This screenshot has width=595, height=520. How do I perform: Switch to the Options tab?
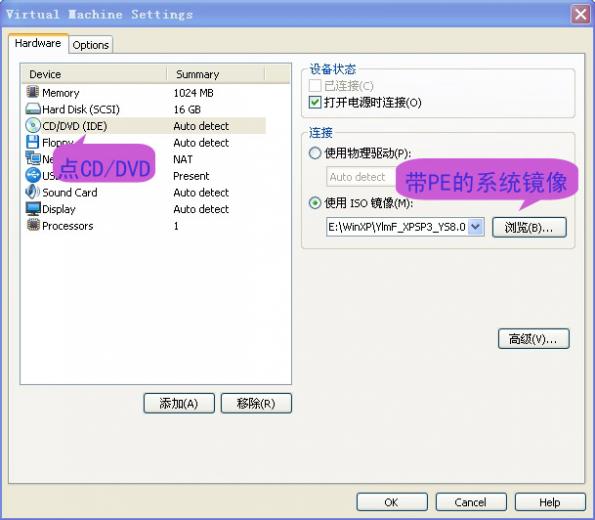coord(90,45)
